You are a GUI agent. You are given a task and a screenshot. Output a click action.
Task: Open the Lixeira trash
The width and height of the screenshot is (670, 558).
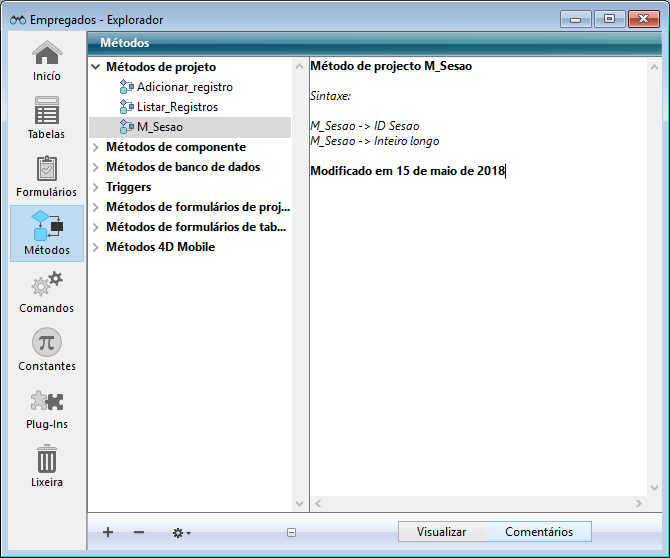[46, 466]
